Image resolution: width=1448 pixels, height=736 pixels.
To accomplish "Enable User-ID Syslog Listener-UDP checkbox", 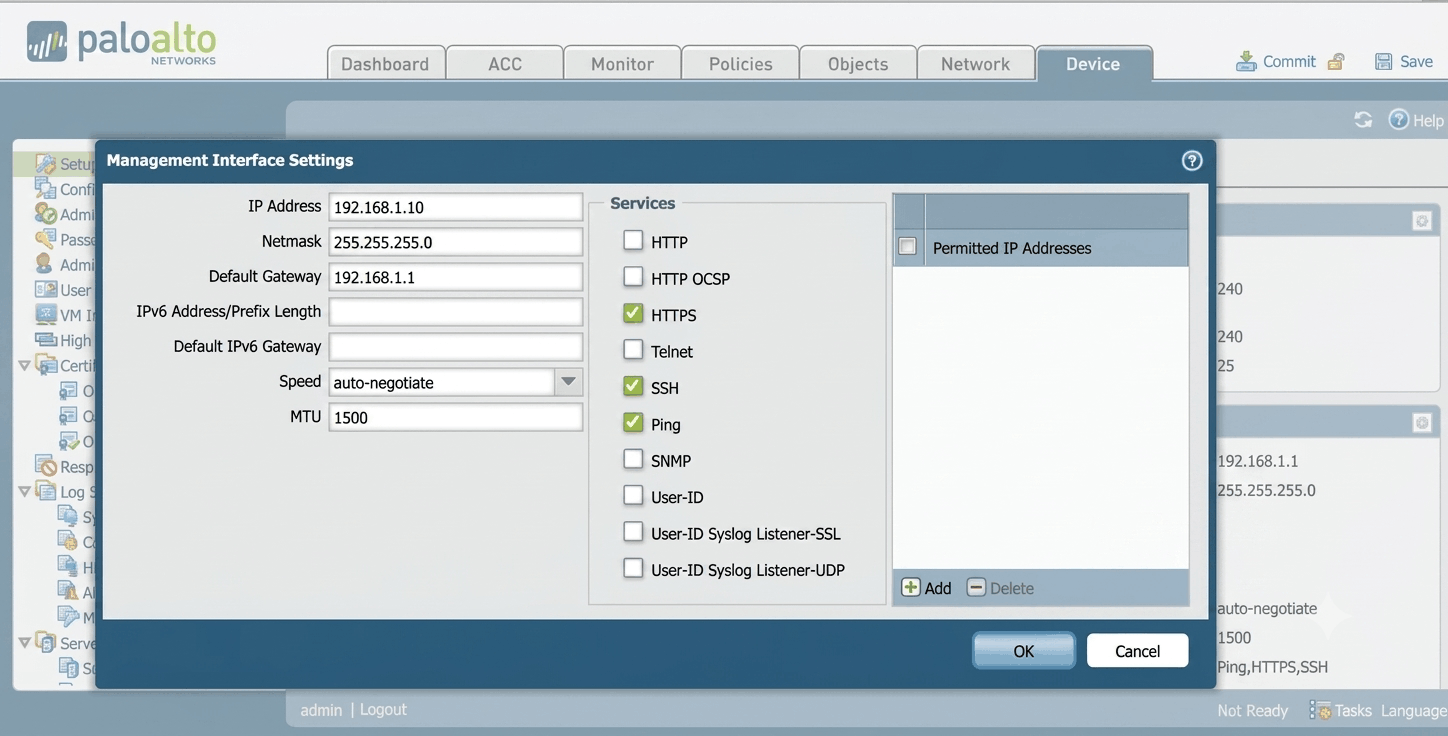I will click(x=633, y=569).
